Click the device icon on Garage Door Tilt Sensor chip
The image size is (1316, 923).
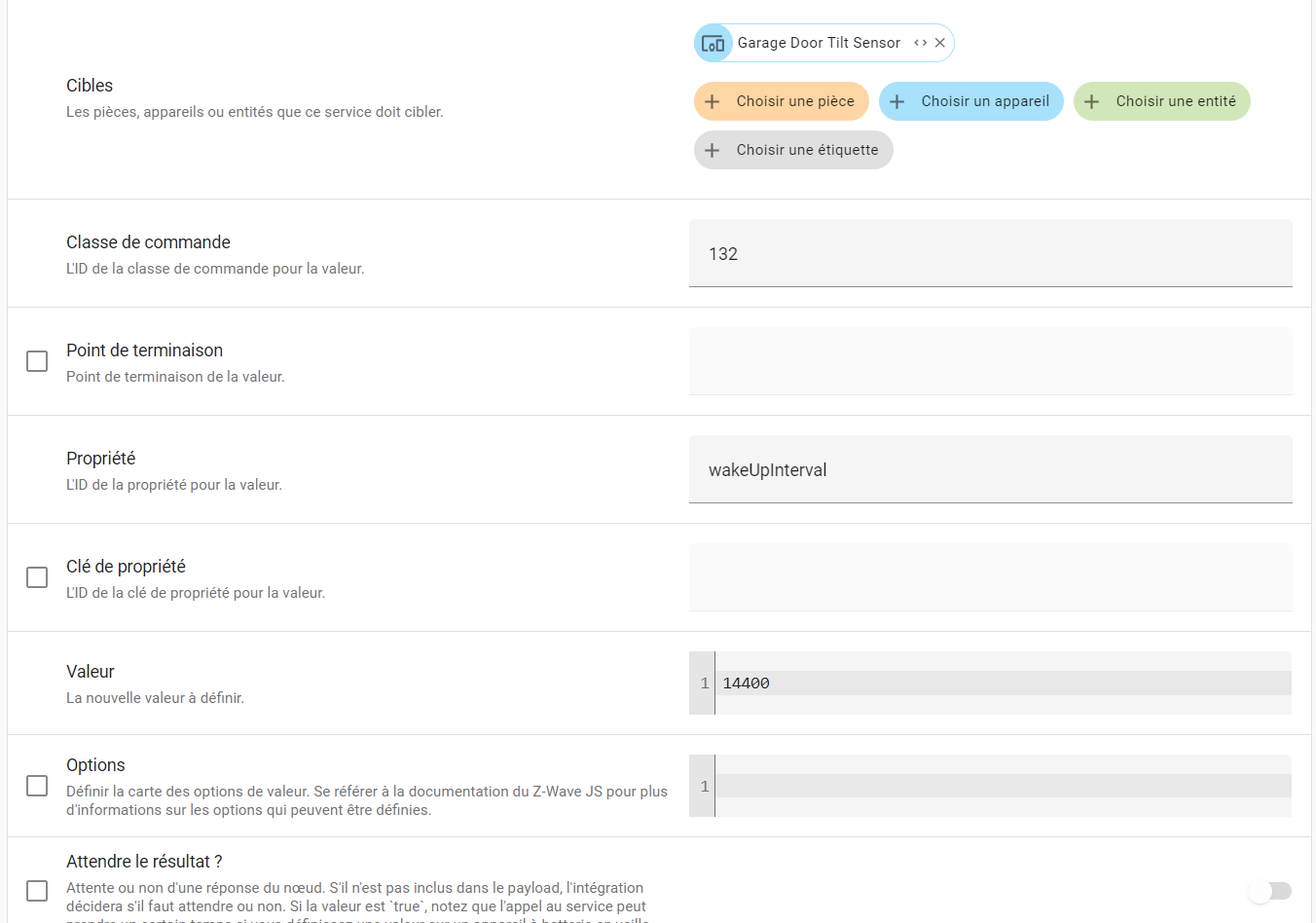click(x=713, y=43)
